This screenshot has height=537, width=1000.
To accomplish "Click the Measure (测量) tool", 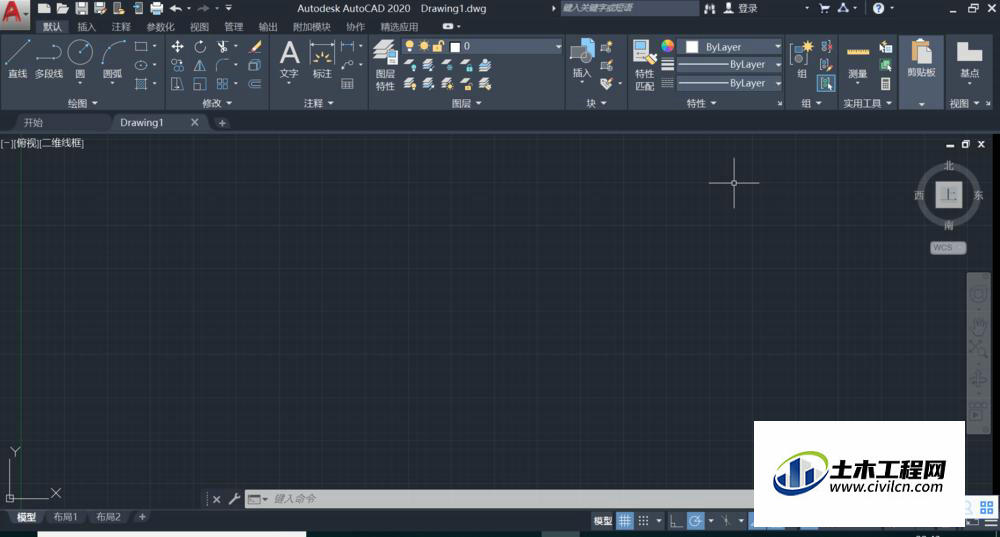I will tap(858, 62).
